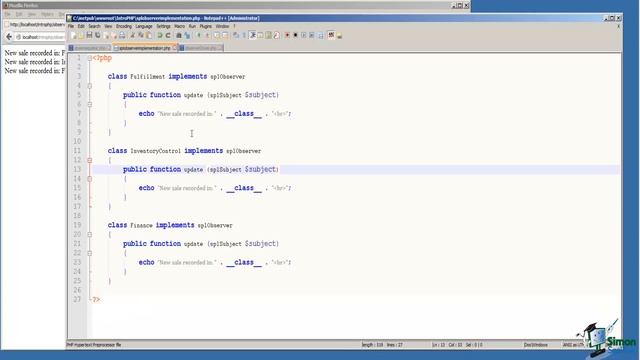The height and width of the screenshot is (360, 640).
Task: Click 'length : 519 lines : 27' status entry
Action: (x=382, y=345)
